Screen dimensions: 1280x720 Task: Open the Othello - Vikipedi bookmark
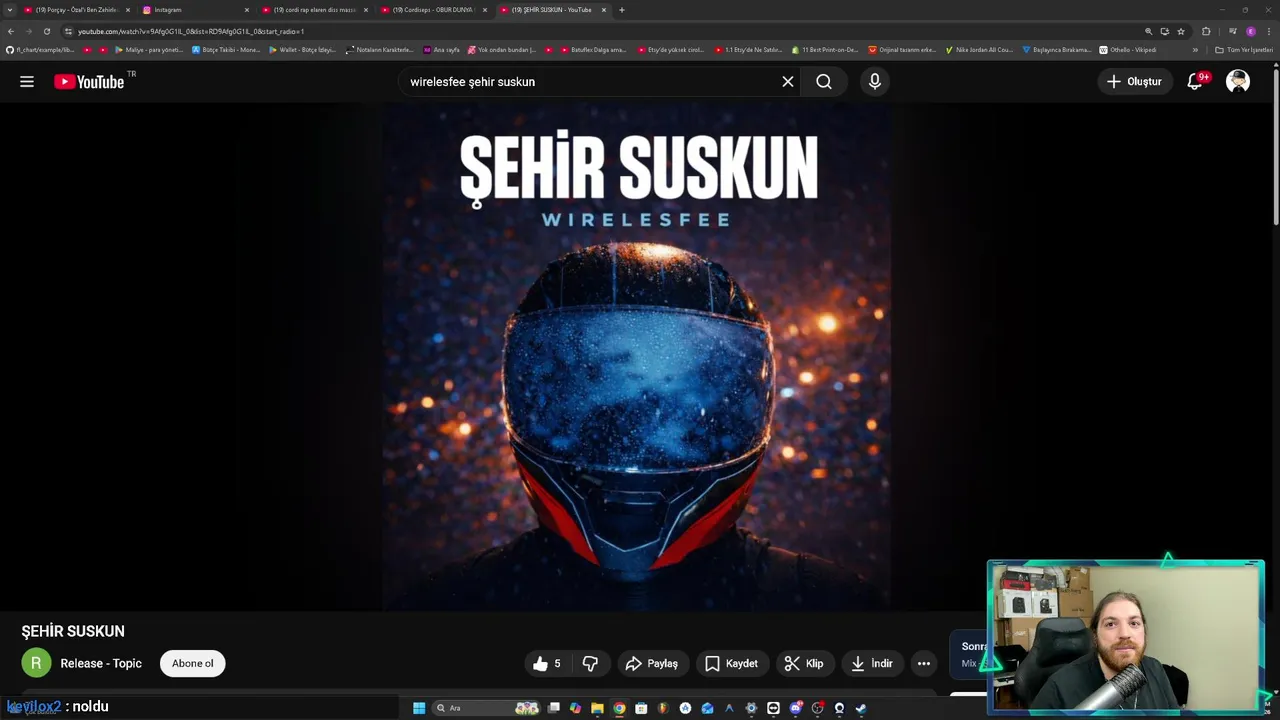[1128, 50]
